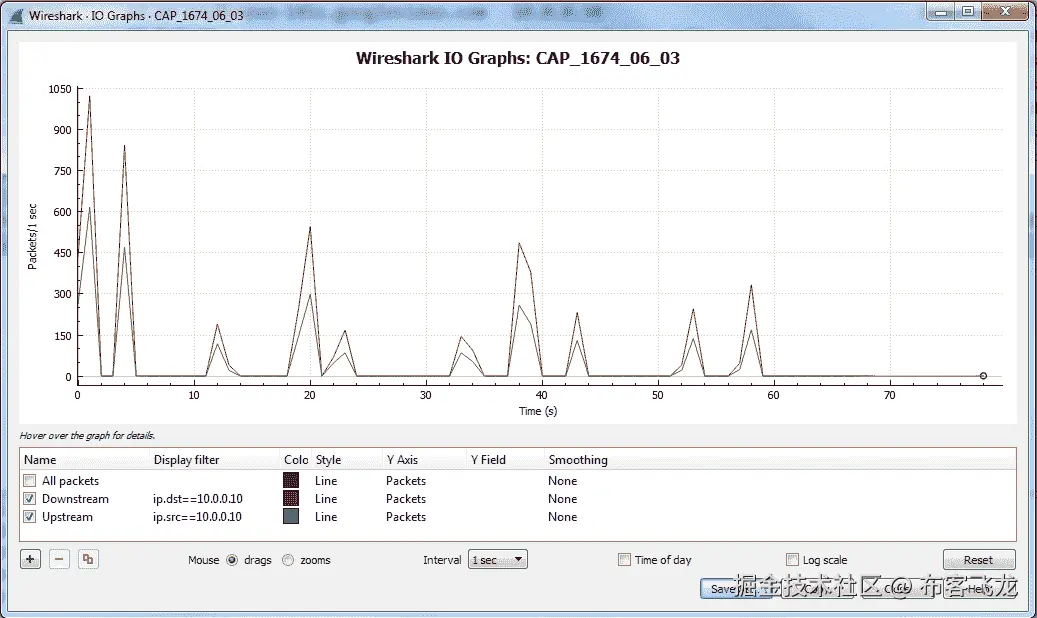Click the Downstream row name
This screenshot has height=618, width=1037.
click(x=75, y=499)
